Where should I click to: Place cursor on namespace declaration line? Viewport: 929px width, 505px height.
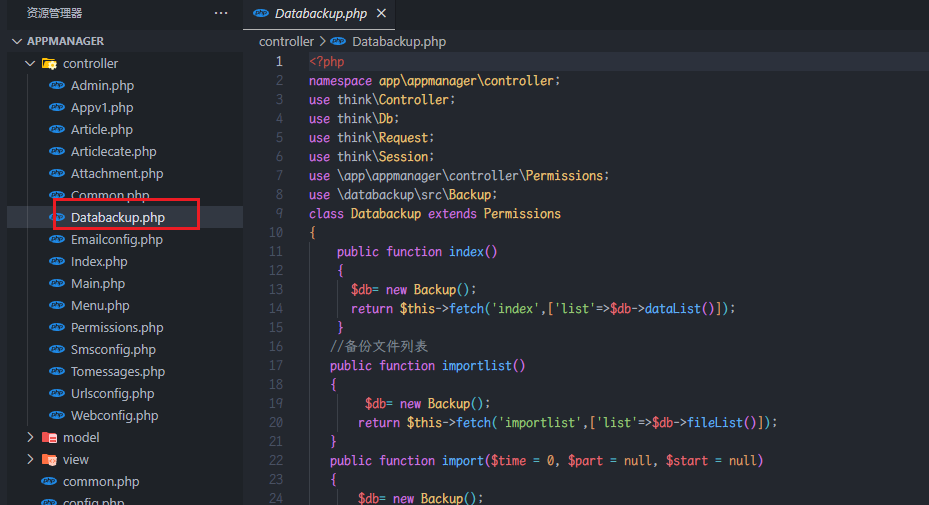[434, 81]
